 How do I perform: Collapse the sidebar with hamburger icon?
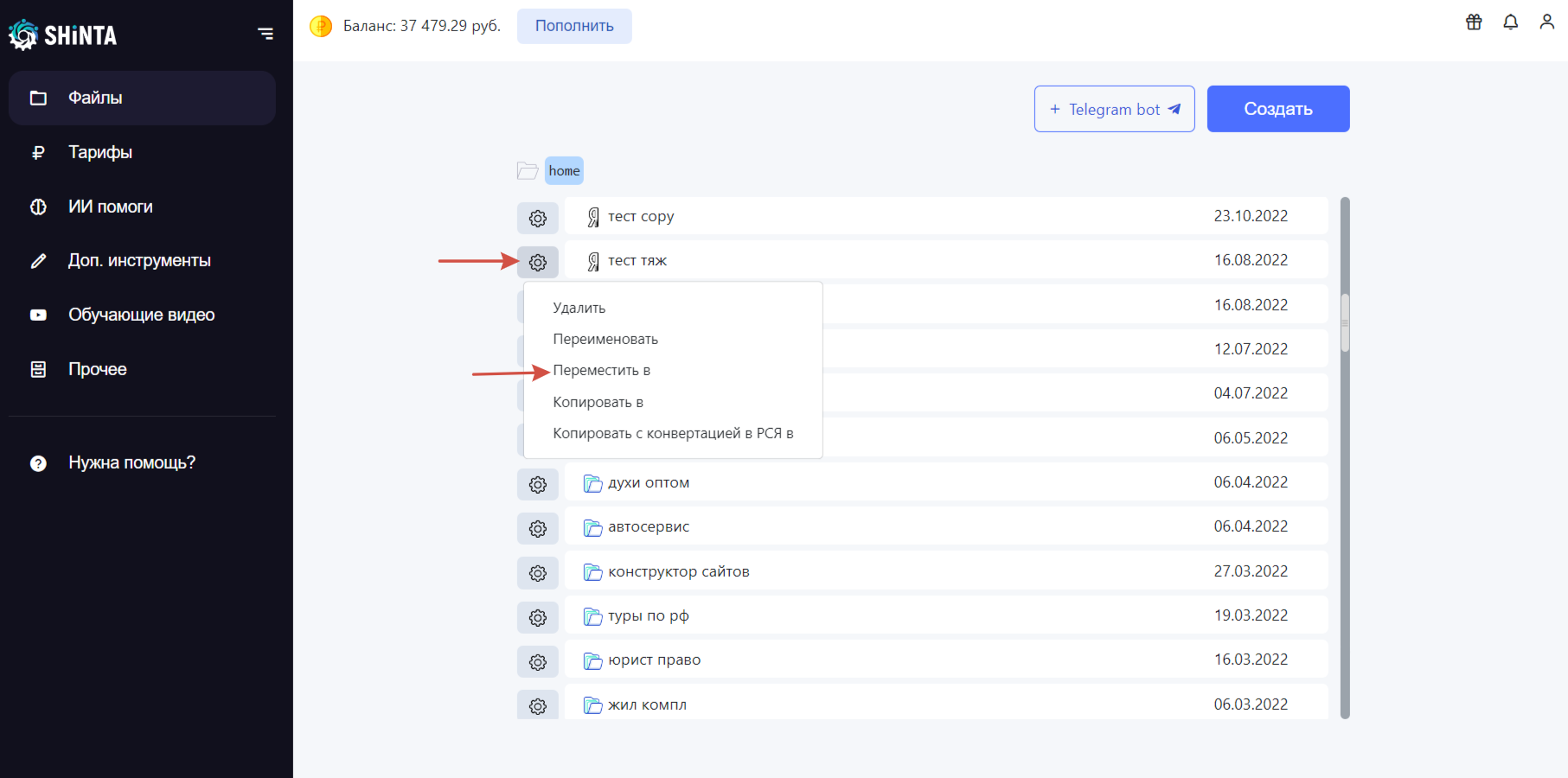[x=266, y=34]
